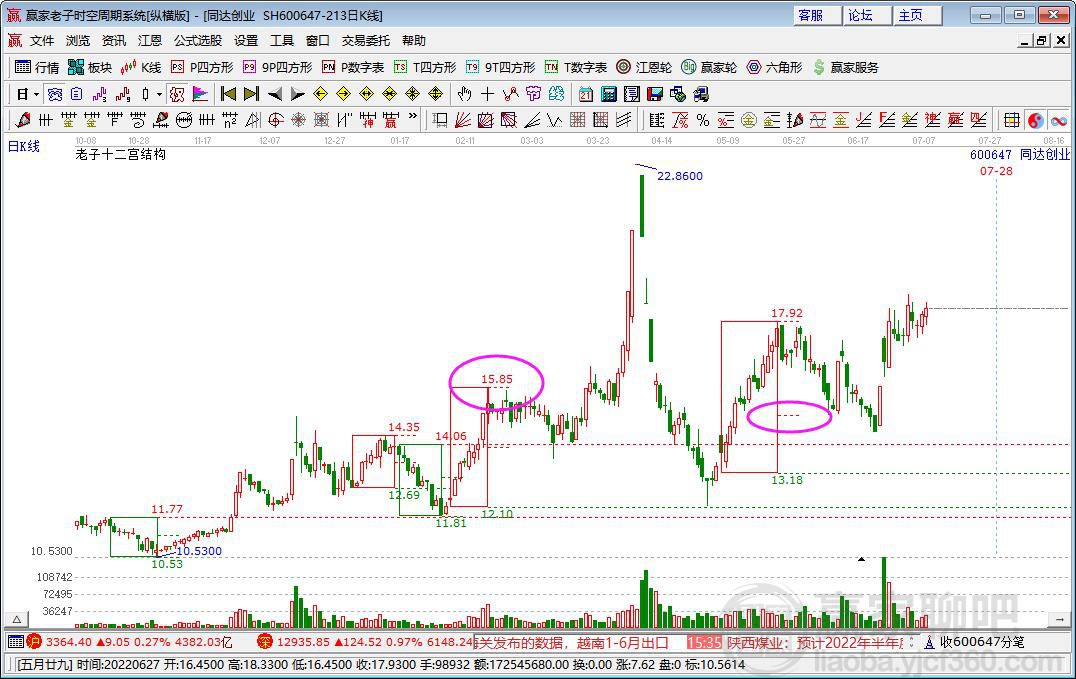Screen dimensions: 1076x679
Task: Select the crosshair cursor tool
Action: click(487, 94)
